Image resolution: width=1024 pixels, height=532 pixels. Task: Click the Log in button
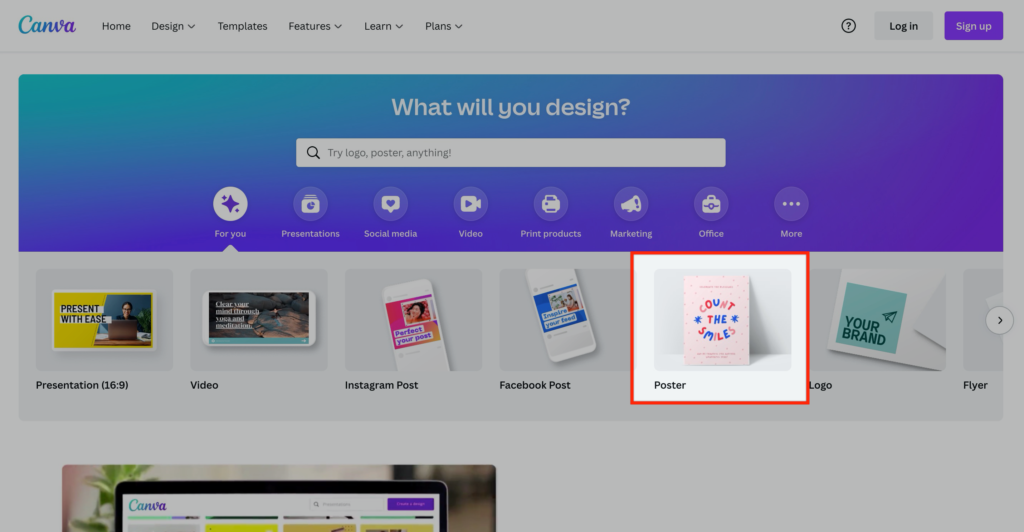point(903,26)
